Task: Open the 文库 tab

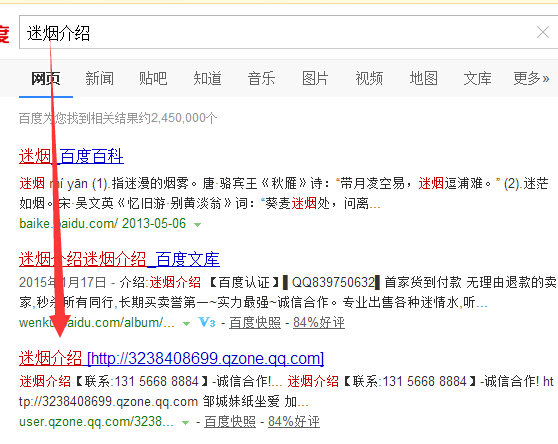Action: (477, 78)
